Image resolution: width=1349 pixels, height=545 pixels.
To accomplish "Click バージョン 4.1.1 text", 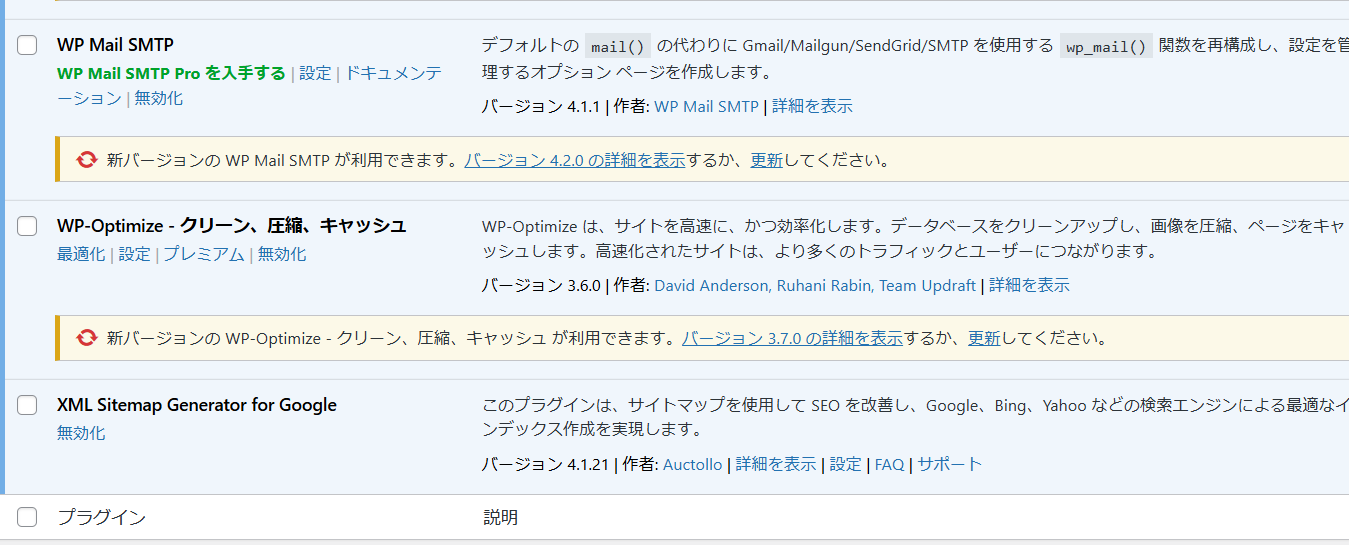I will (541, 106).
